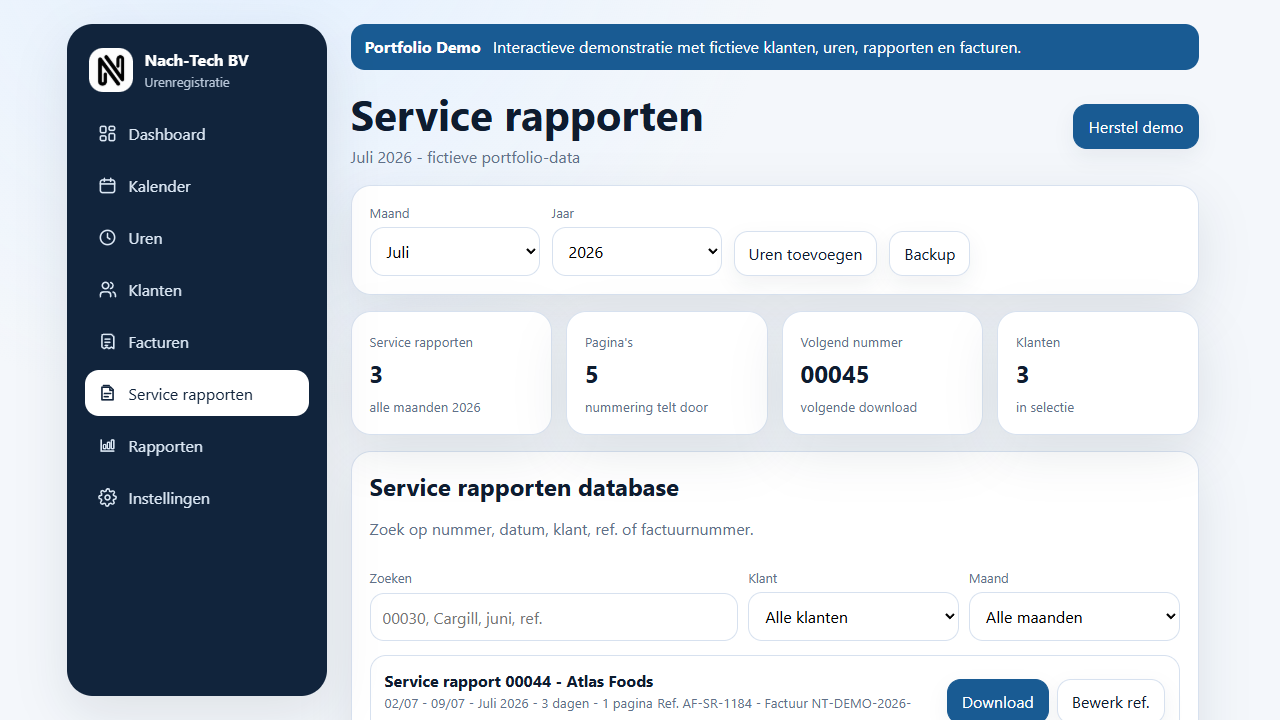Click the Service rapporten count card

[451, 373]
